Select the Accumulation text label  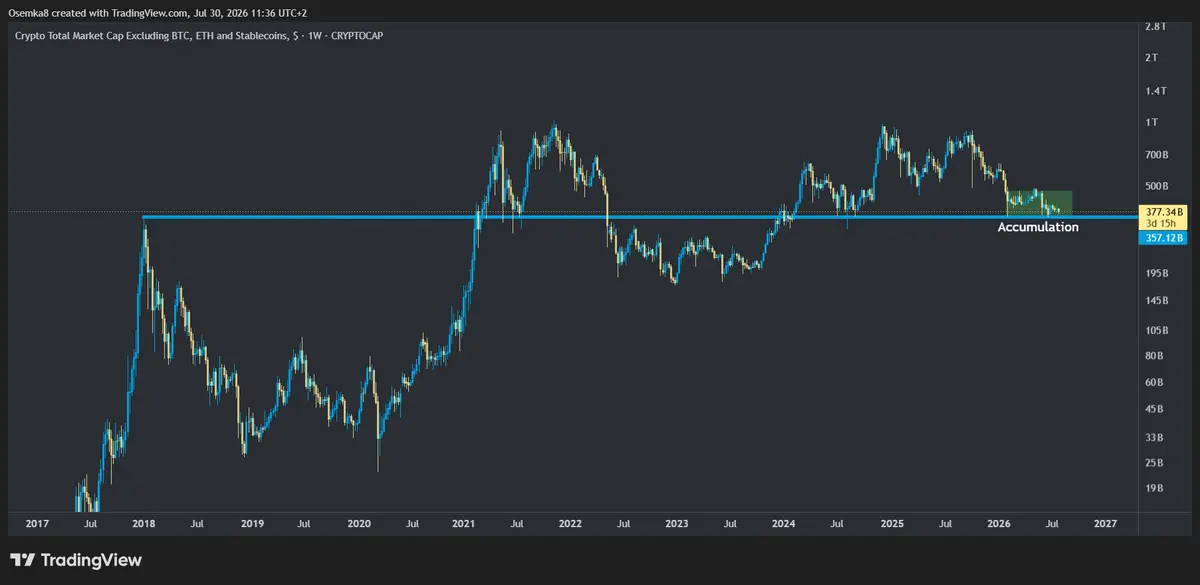(x=1038, y=228)
